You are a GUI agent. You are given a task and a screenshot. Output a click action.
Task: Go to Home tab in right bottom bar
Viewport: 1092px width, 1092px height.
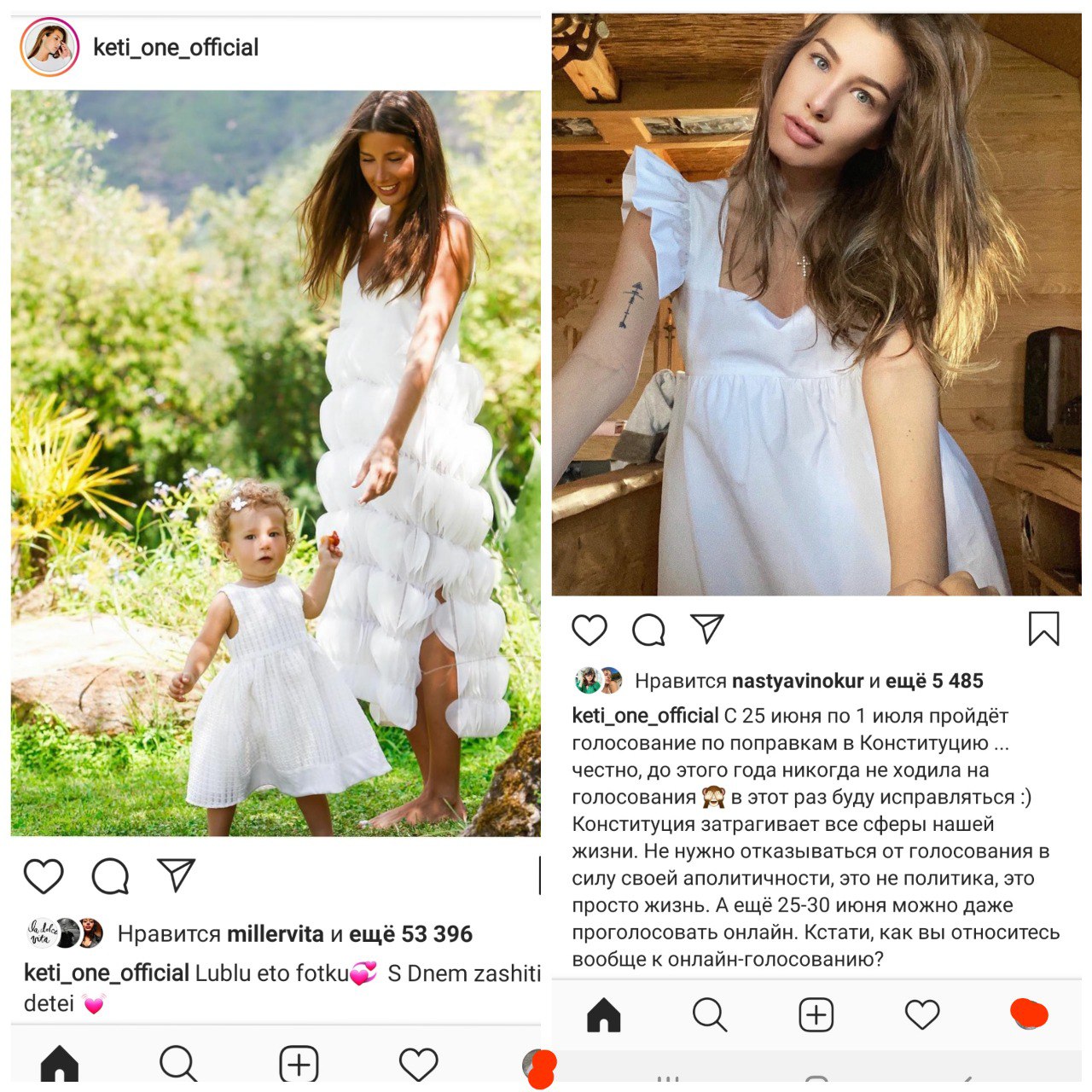(x=604, y=1015)
